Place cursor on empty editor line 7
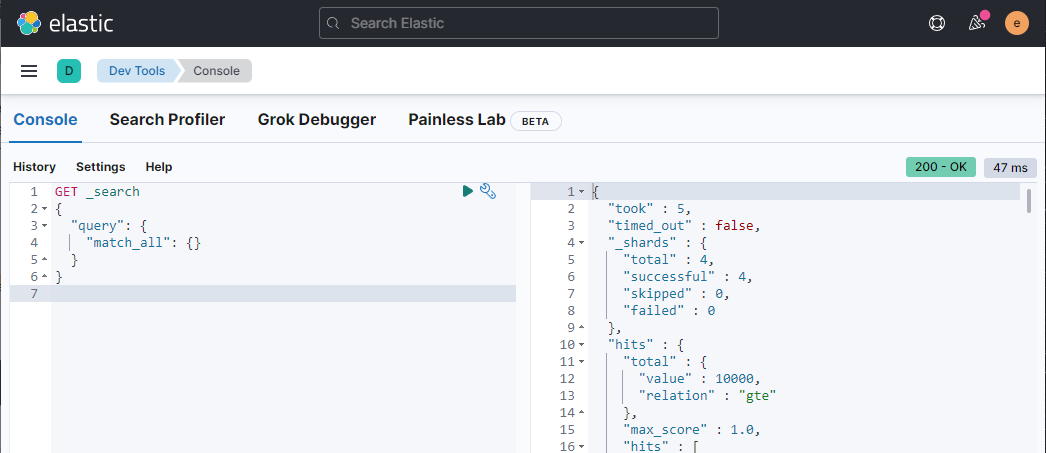 tap(283, 294)
